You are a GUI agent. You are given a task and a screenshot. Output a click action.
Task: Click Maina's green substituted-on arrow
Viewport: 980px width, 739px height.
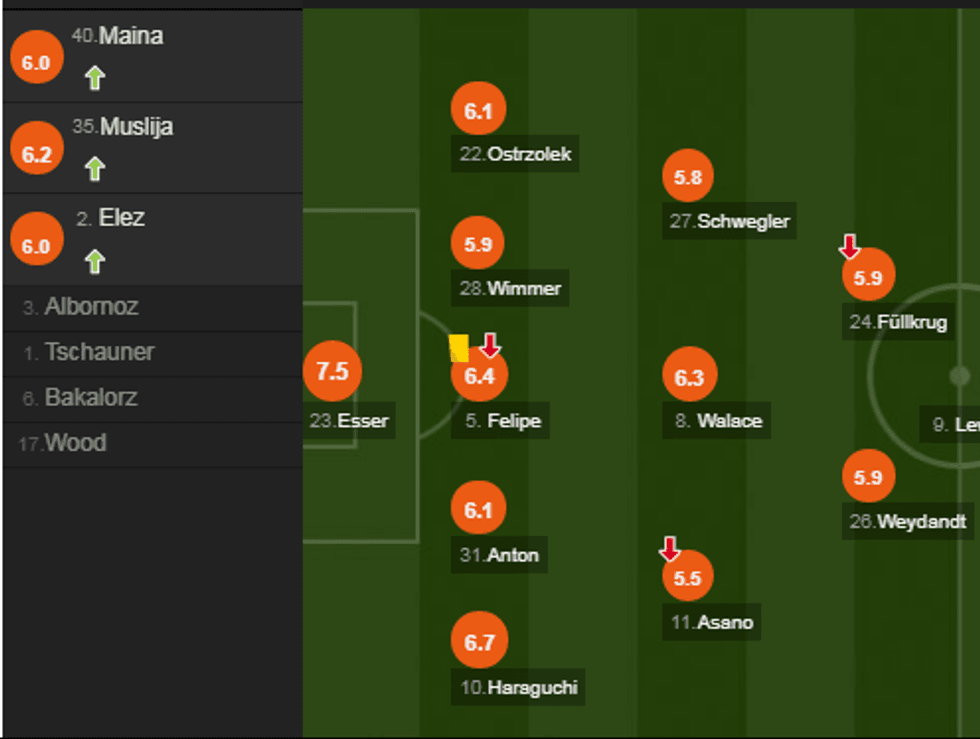pyautogui.click(x=95, y=78)
